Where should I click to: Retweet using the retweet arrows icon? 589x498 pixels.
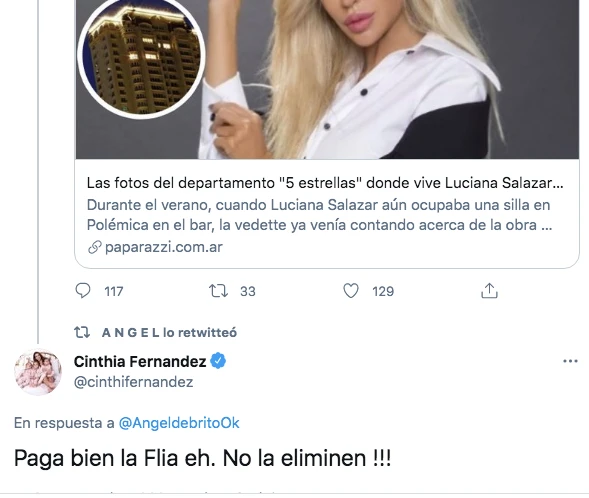click(x=218, y=291)
